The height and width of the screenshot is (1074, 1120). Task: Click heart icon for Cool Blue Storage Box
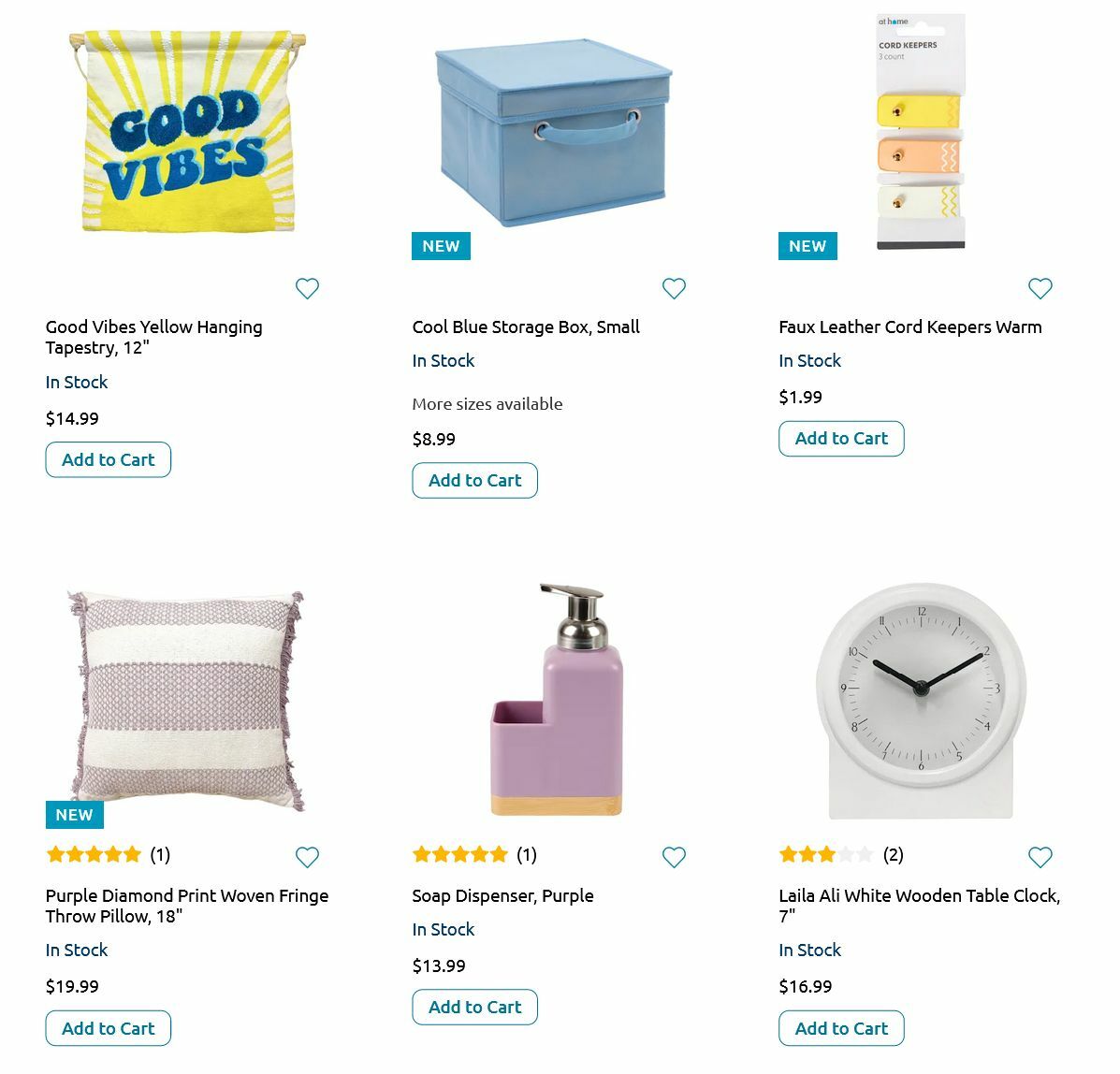coord(674,288)
